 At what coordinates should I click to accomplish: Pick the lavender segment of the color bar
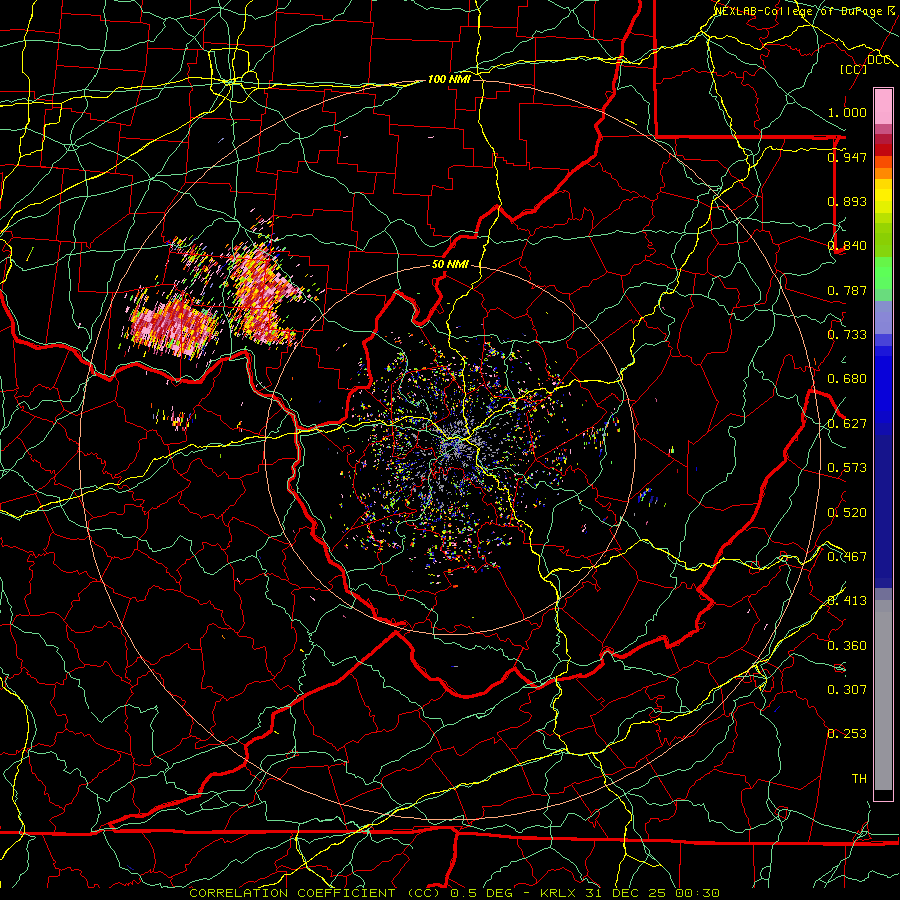point(883,317)
